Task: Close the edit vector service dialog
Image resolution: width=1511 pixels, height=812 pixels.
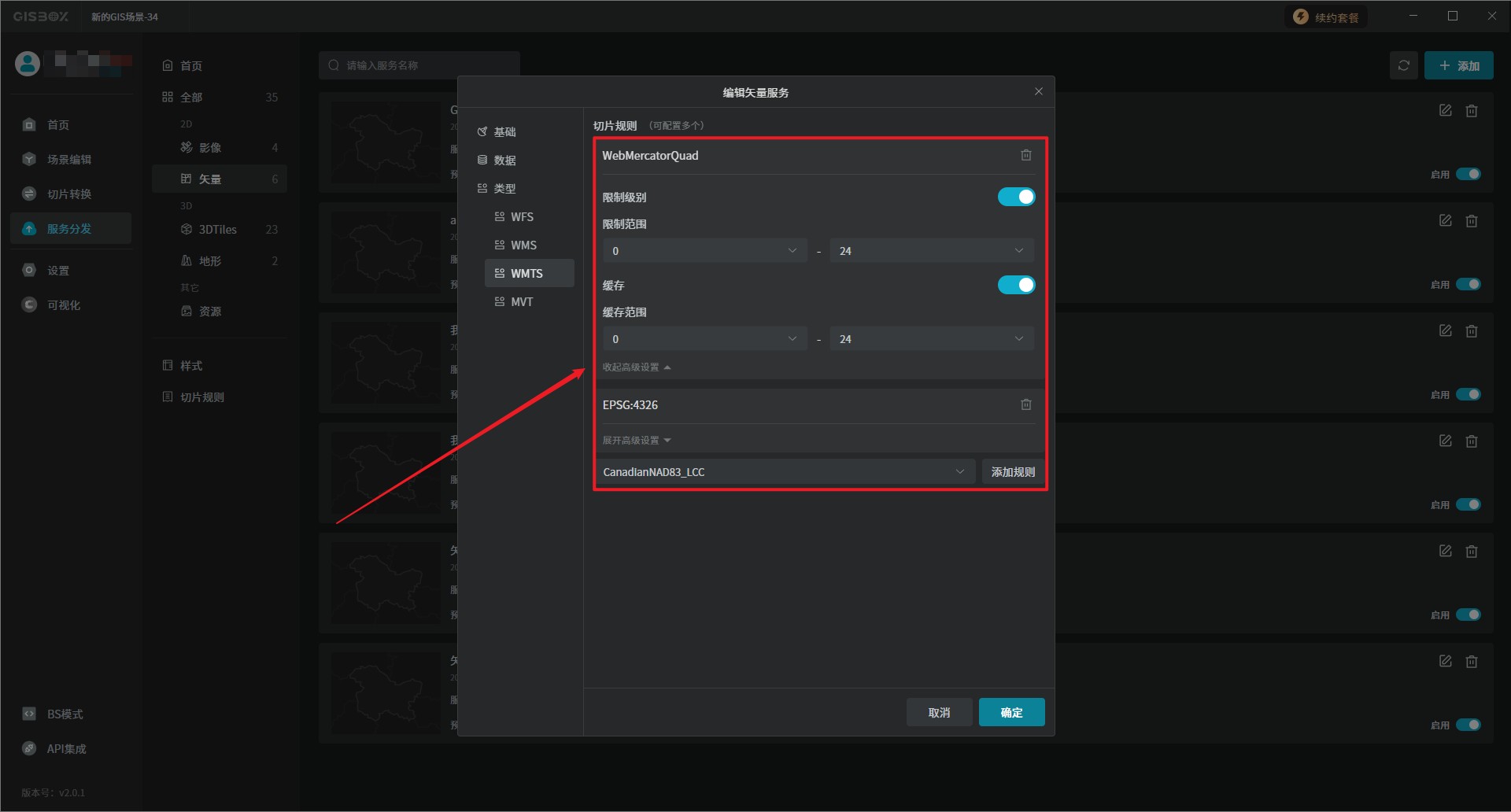Action: pyautogui.click(x=1038, y=92)
